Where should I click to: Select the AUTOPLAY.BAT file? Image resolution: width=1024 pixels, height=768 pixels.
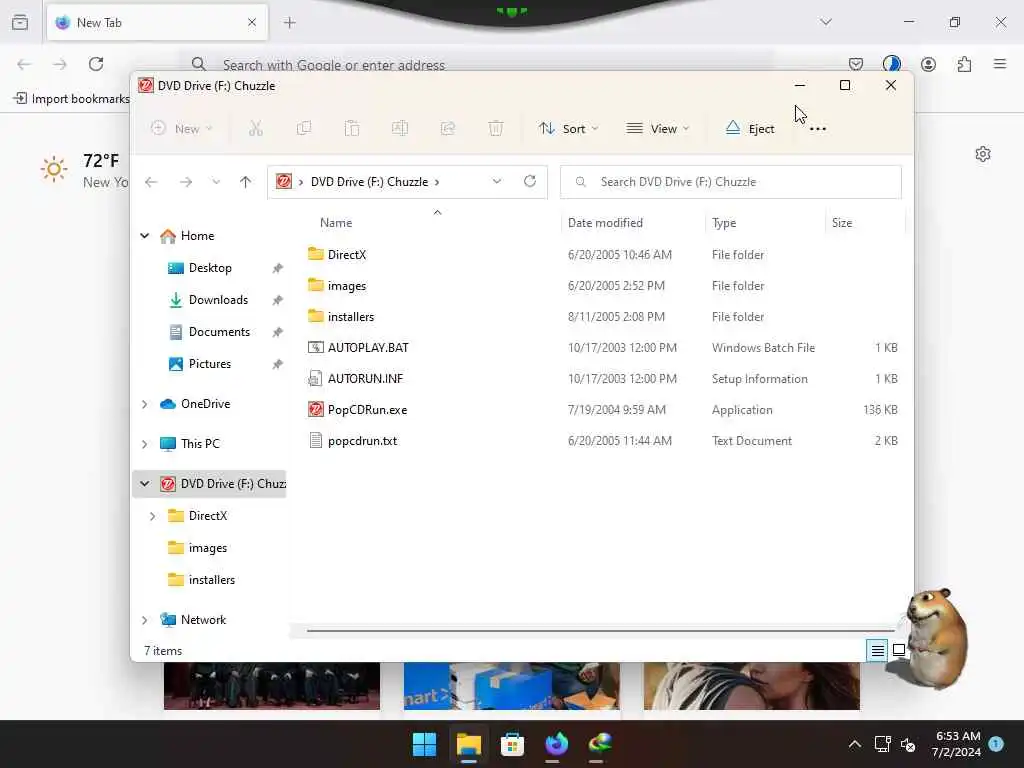click(x=368, y=347)
